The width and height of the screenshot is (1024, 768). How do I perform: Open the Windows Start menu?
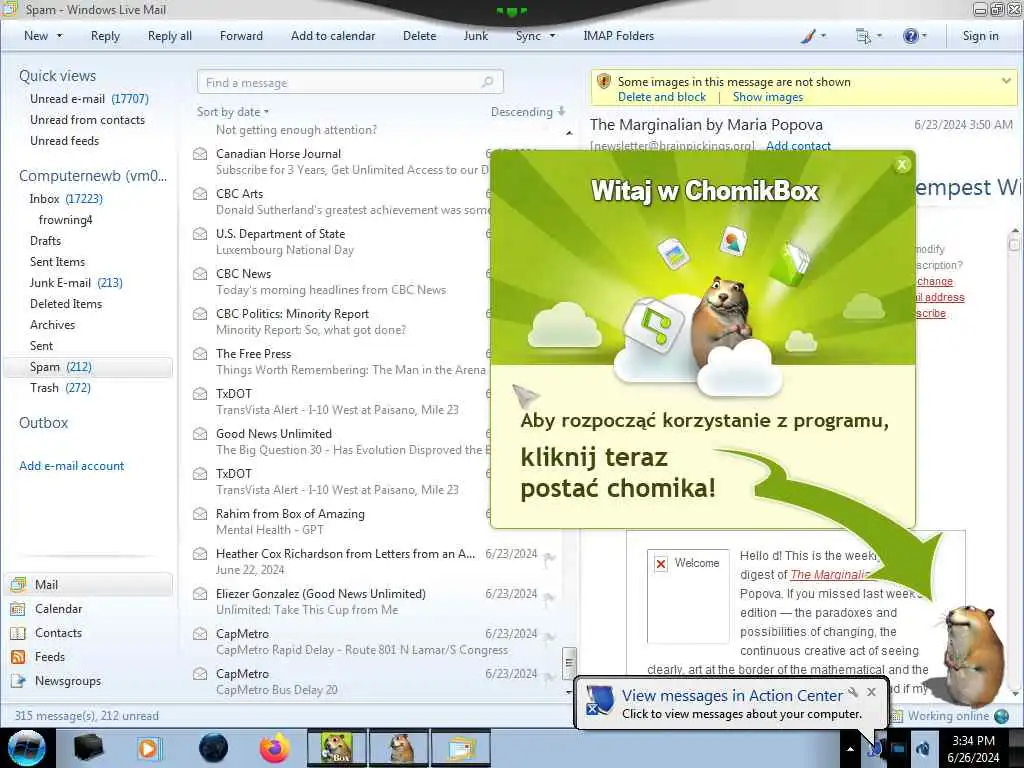pos(27,748)
